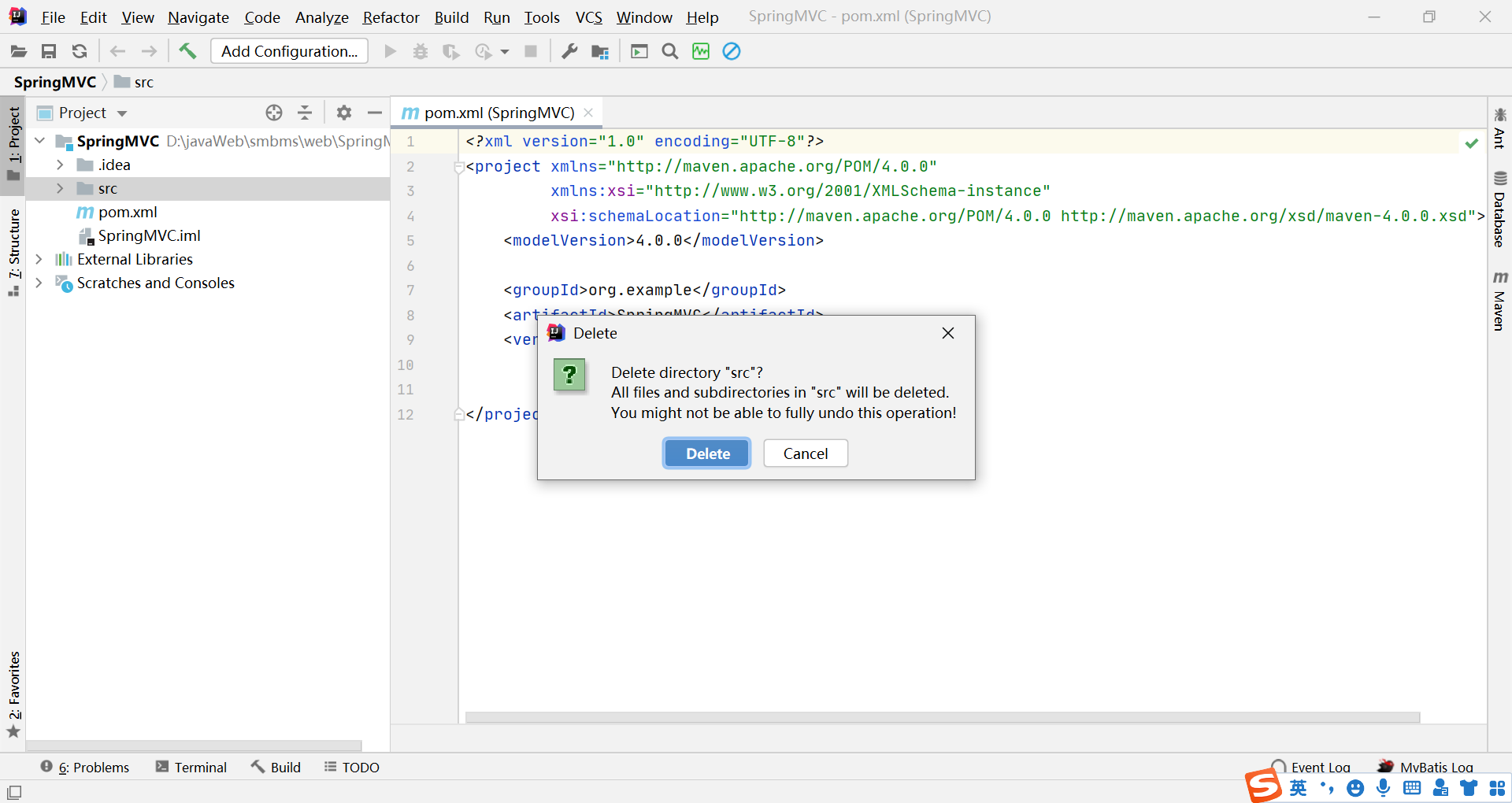
Task: Toggle the 1: Project side tab
Action: tap(13, 143)
